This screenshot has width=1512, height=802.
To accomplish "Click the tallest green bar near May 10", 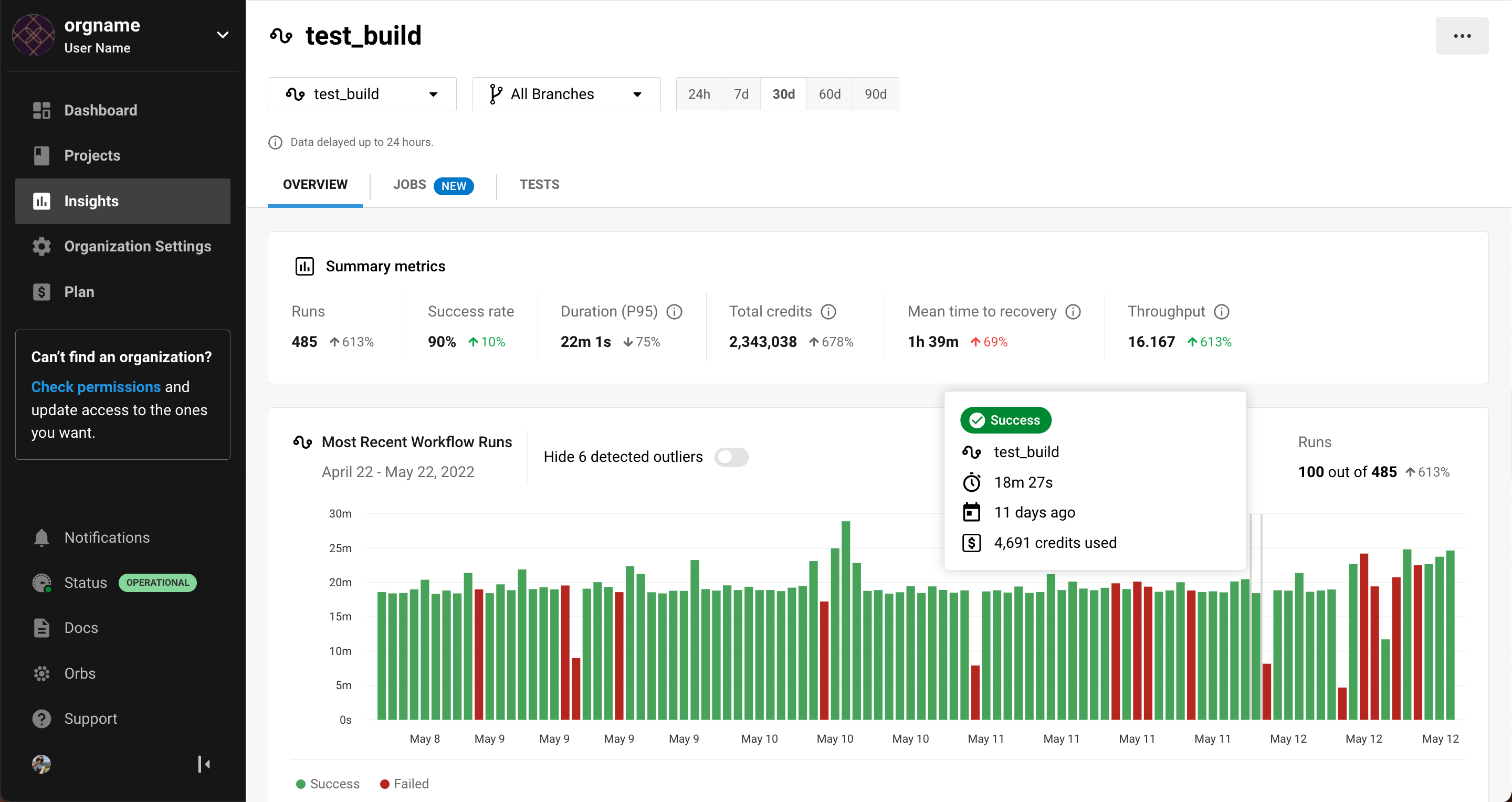I will [846, 620].
